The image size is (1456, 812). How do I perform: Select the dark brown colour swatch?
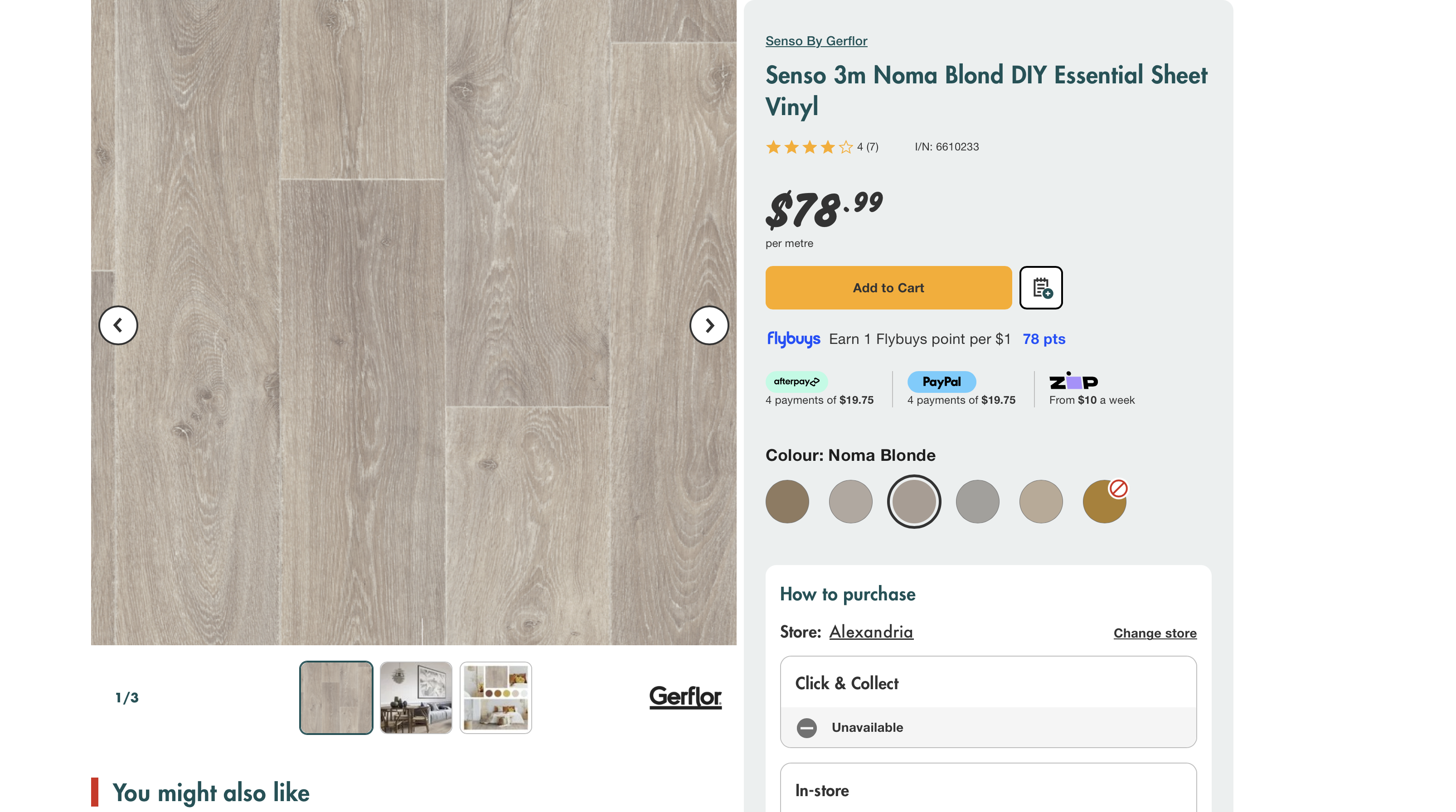[787, 502]
